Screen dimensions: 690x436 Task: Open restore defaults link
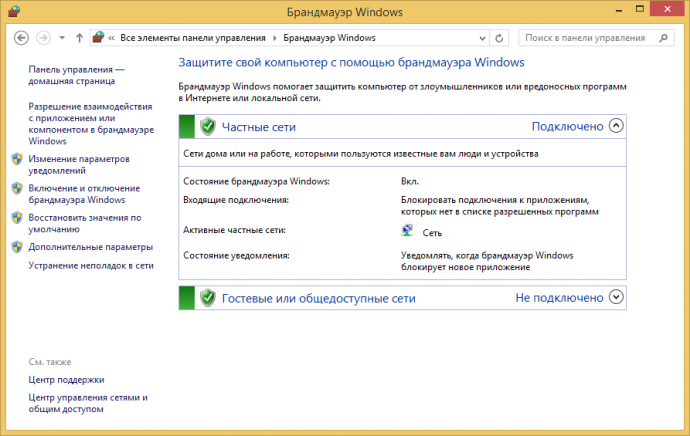(85, 223)
